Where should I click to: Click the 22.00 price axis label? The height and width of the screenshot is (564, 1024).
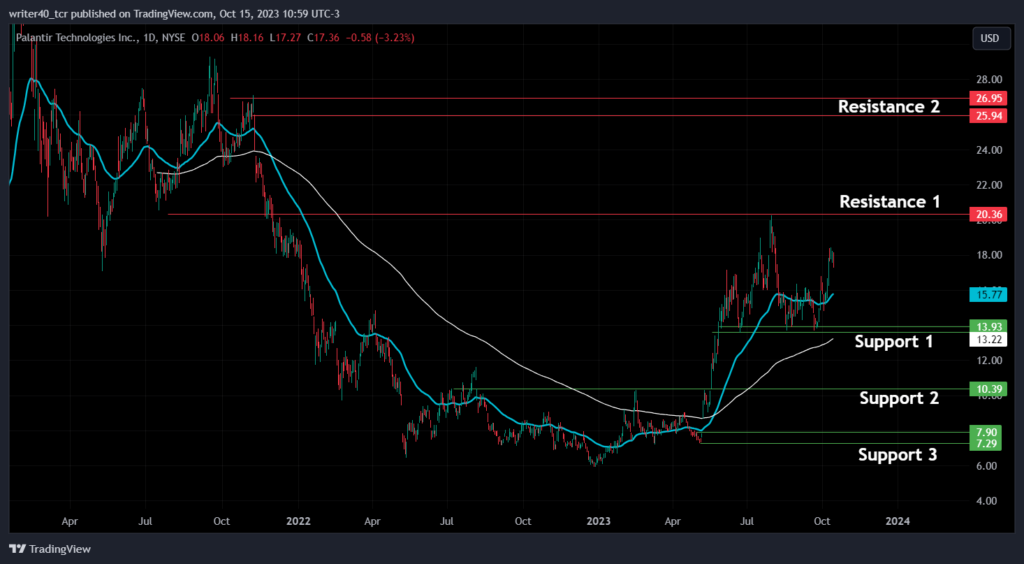(x=988, y=185)
